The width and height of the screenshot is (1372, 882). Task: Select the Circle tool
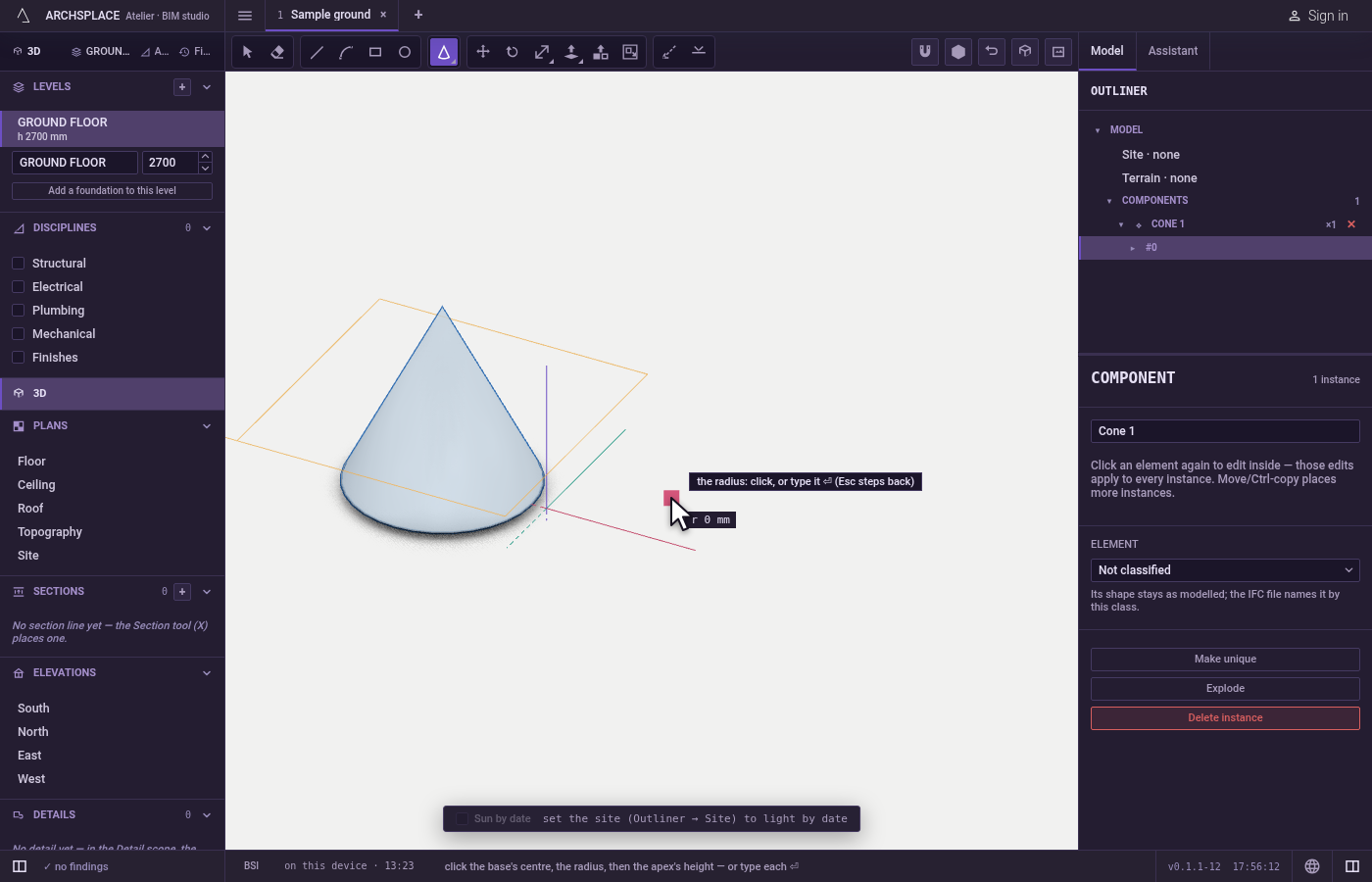point(405,52)
